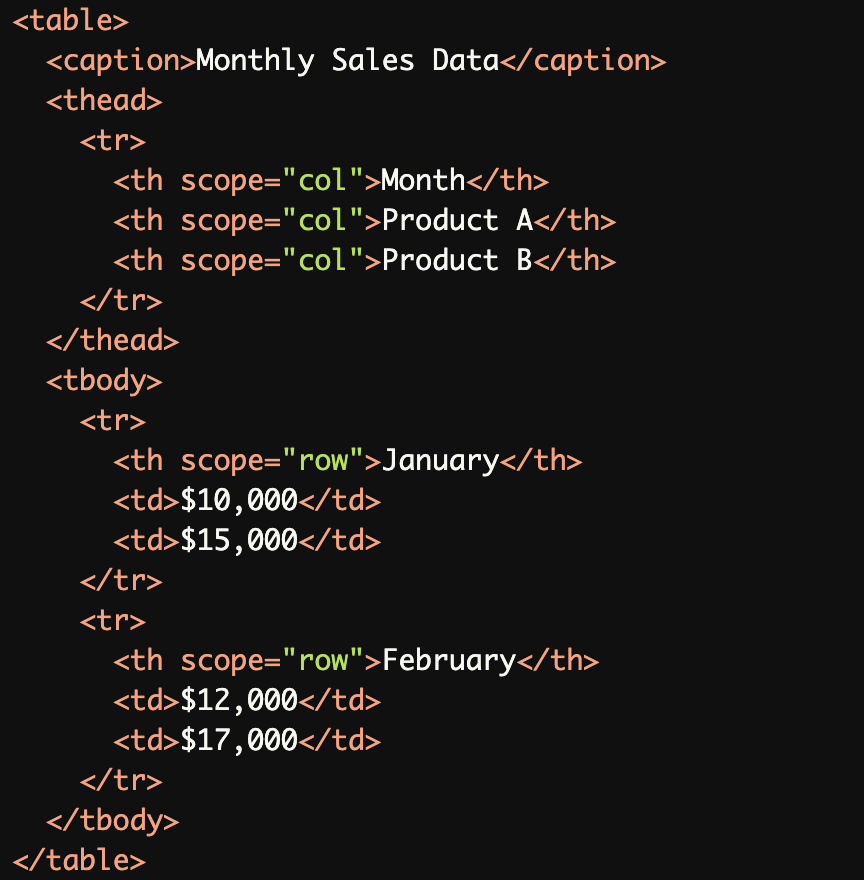The width and height of the screenshot is (864, 880).
Task: Click the word "Month" in header cell
Action: pos(423,180)
